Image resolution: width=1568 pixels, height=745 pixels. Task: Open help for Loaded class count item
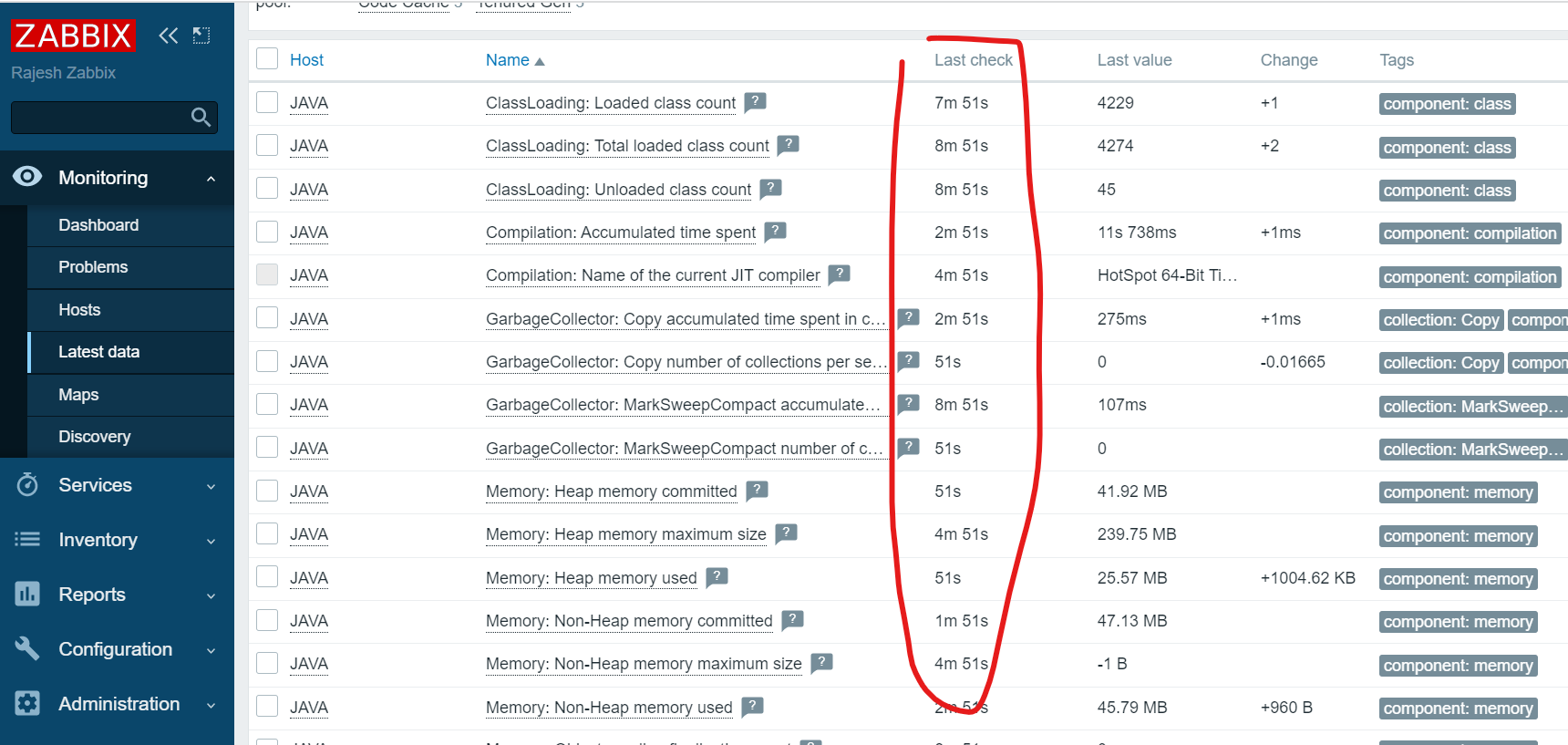(755, 102)
